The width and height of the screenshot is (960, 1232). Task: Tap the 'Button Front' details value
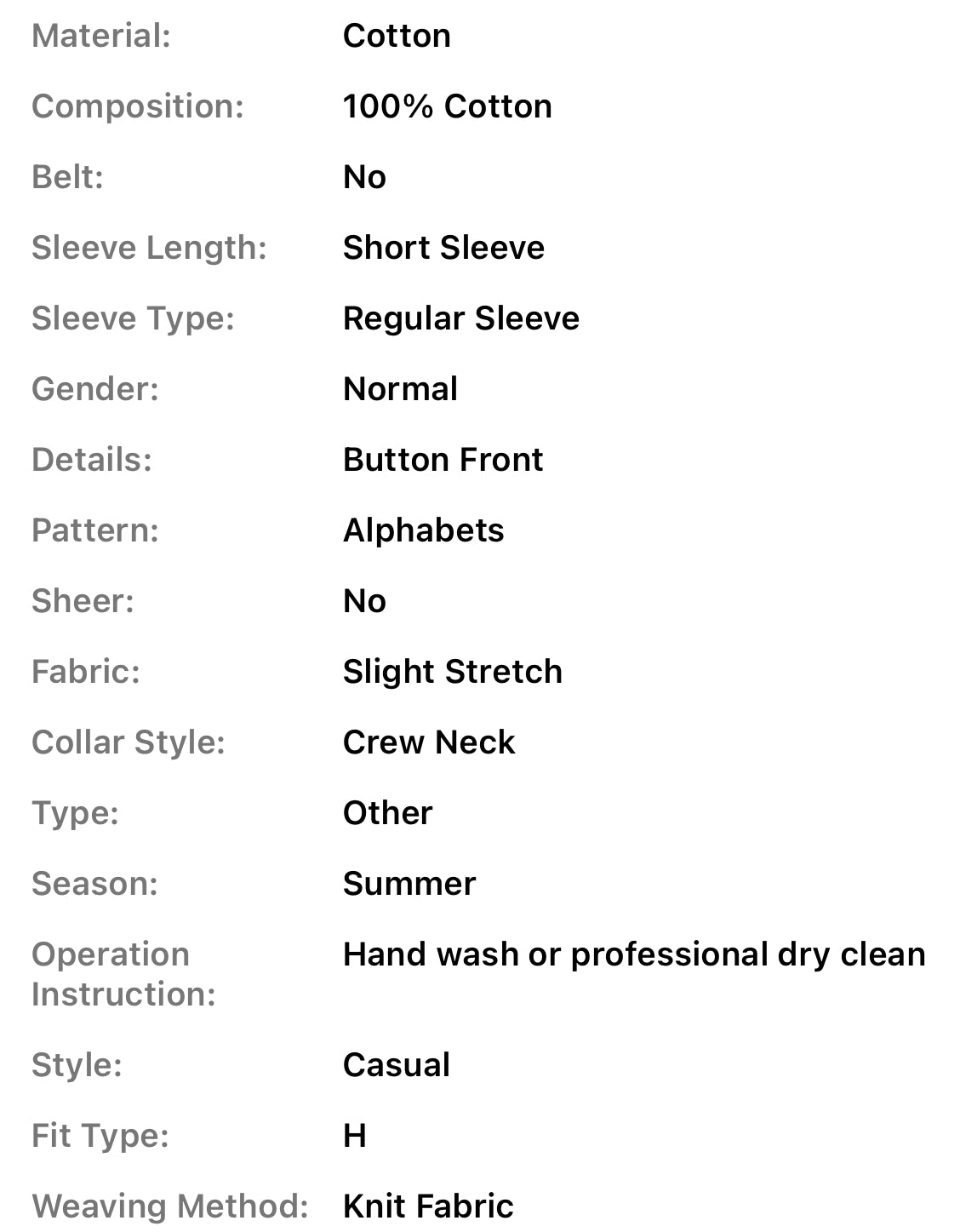coord(443,460)
